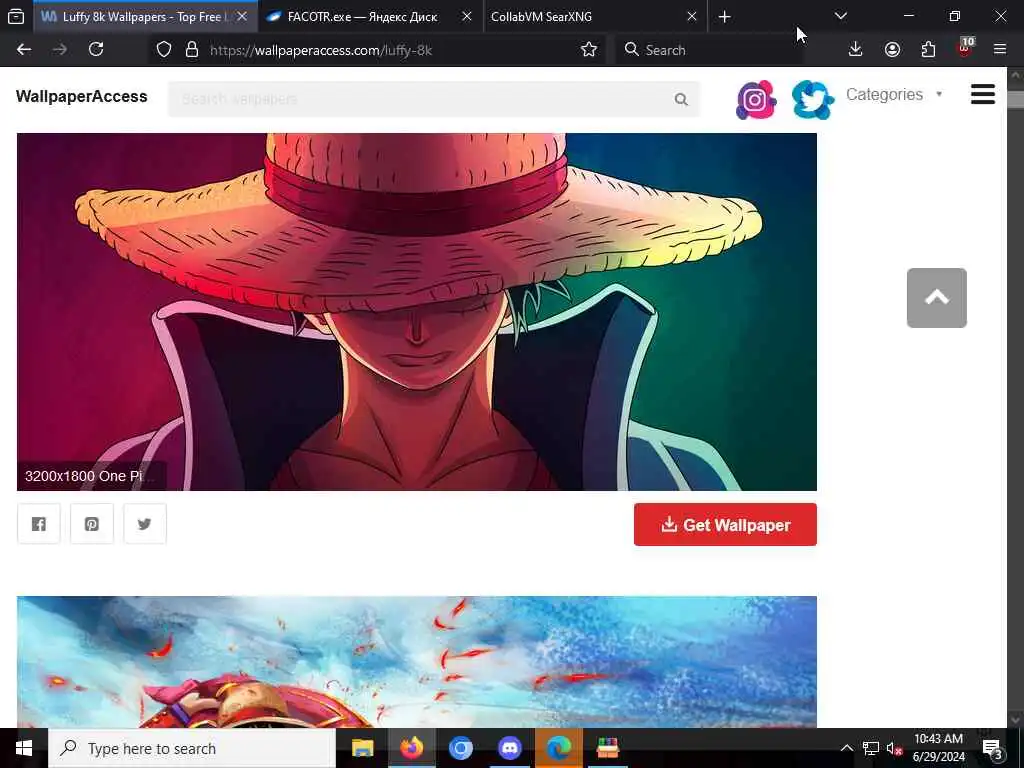1024x768 pixels.
Task: Bookmark this page with the star icon
Action: click(x=588, y=50)
